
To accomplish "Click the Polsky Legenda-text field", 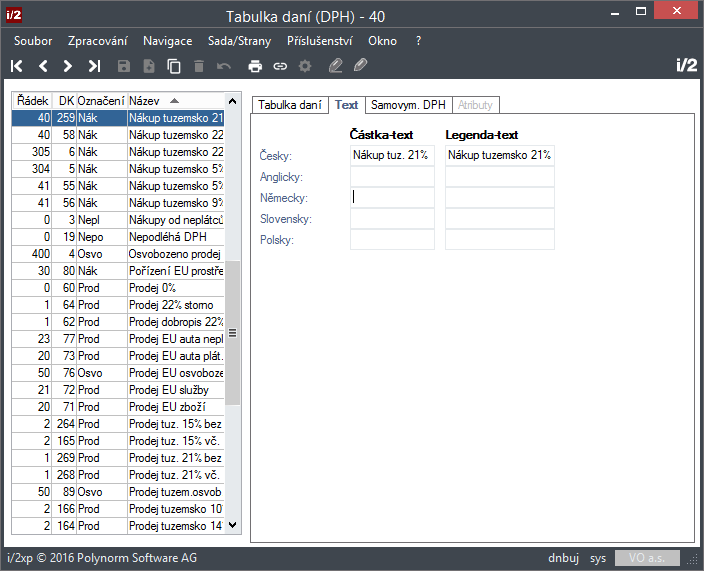I will (x=500, y=240).
